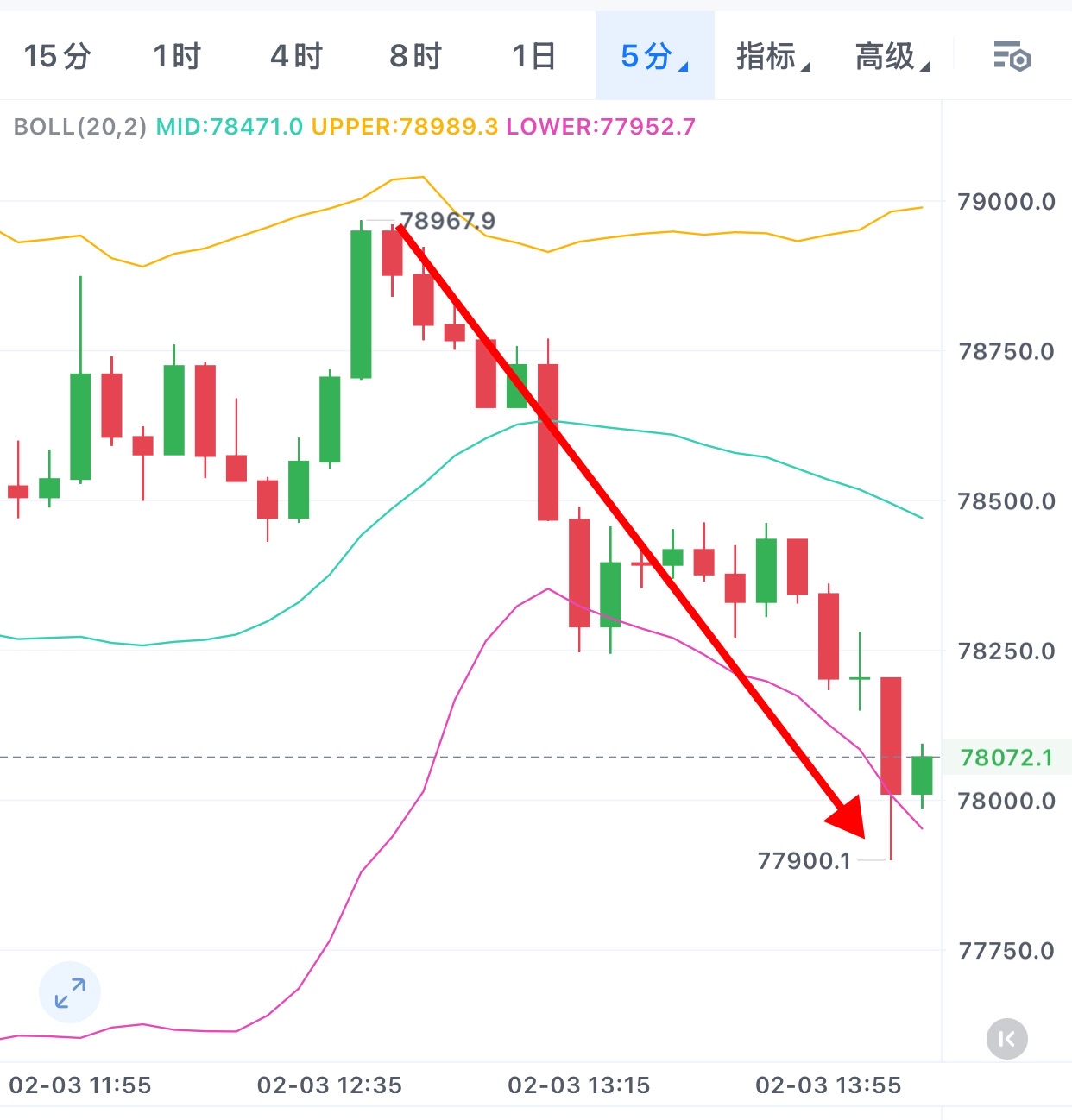Viewport: 1072px width, 1120px height.
Task: Click the current price tag 78072.1
Action: tap(1006, 758)
